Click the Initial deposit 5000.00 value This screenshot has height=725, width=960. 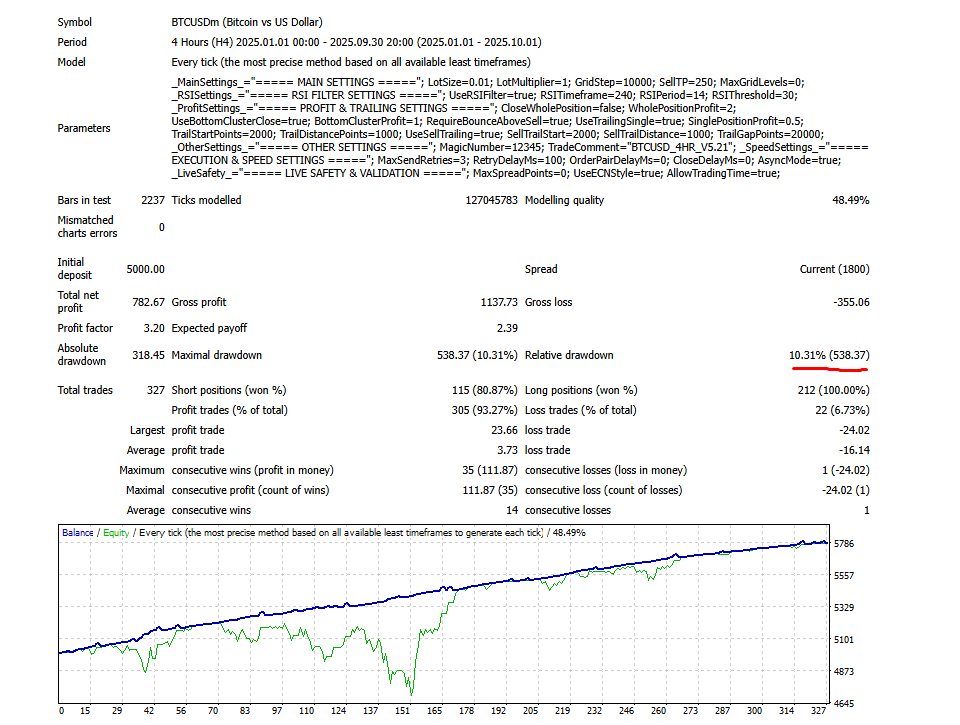[145, 269]
